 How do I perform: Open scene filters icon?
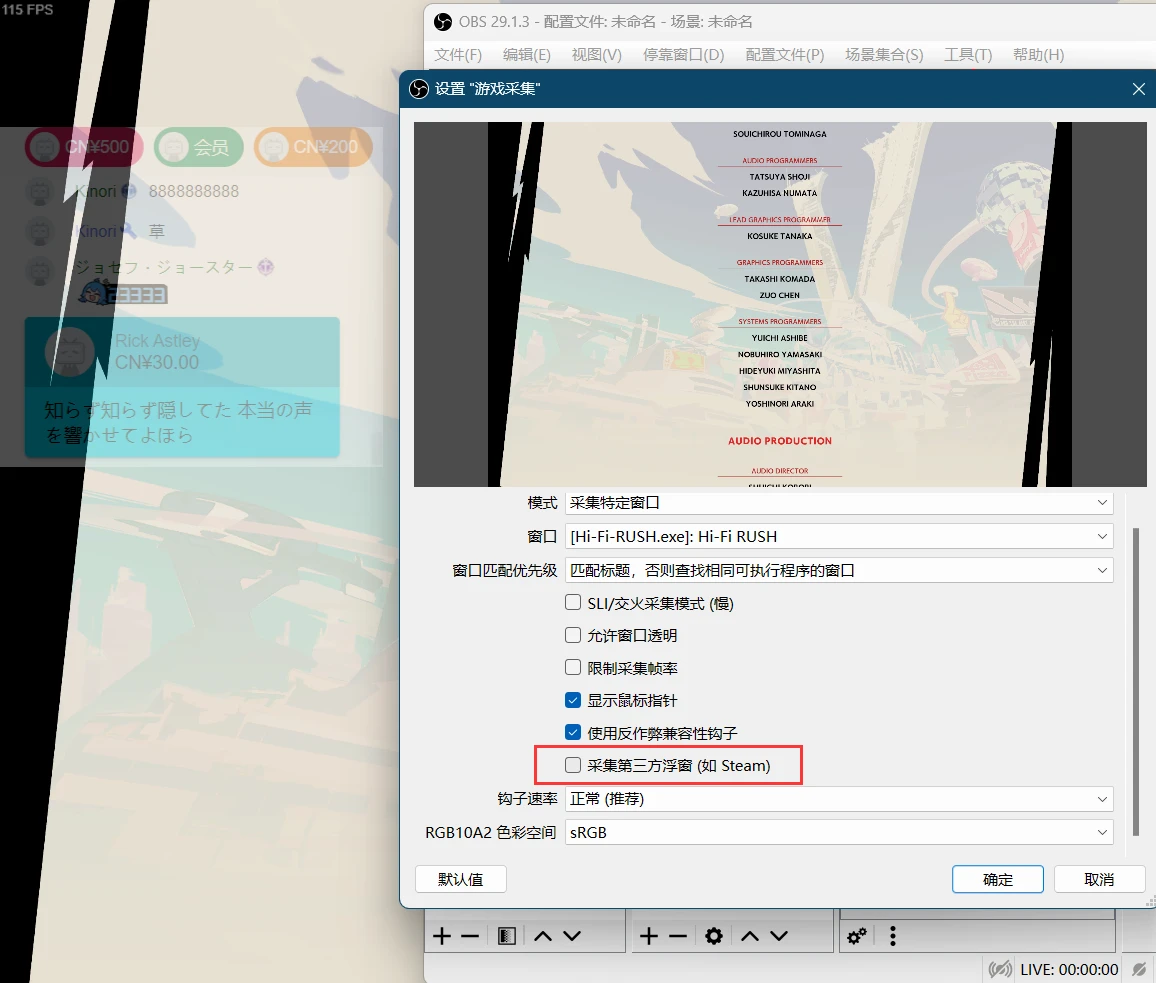[506, 937]
